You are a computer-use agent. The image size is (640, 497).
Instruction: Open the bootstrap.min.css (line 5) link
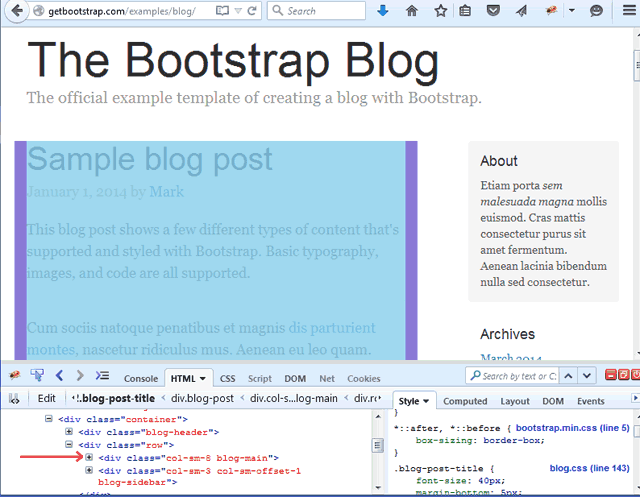pos(572,428)
